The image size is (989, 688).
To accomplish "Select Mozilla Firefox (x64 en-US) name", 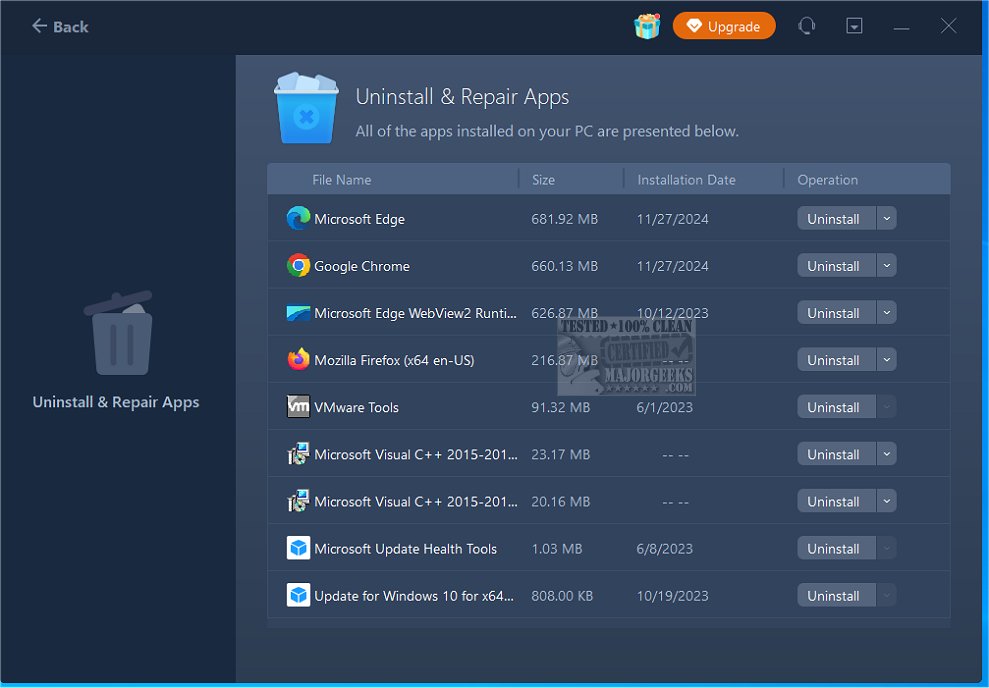I will click(x=394, y=361).
